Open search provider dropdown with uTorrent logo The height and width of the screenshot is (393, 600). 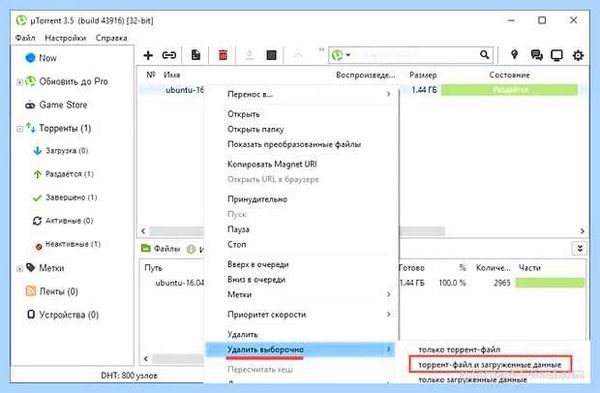tap(341, 55)
